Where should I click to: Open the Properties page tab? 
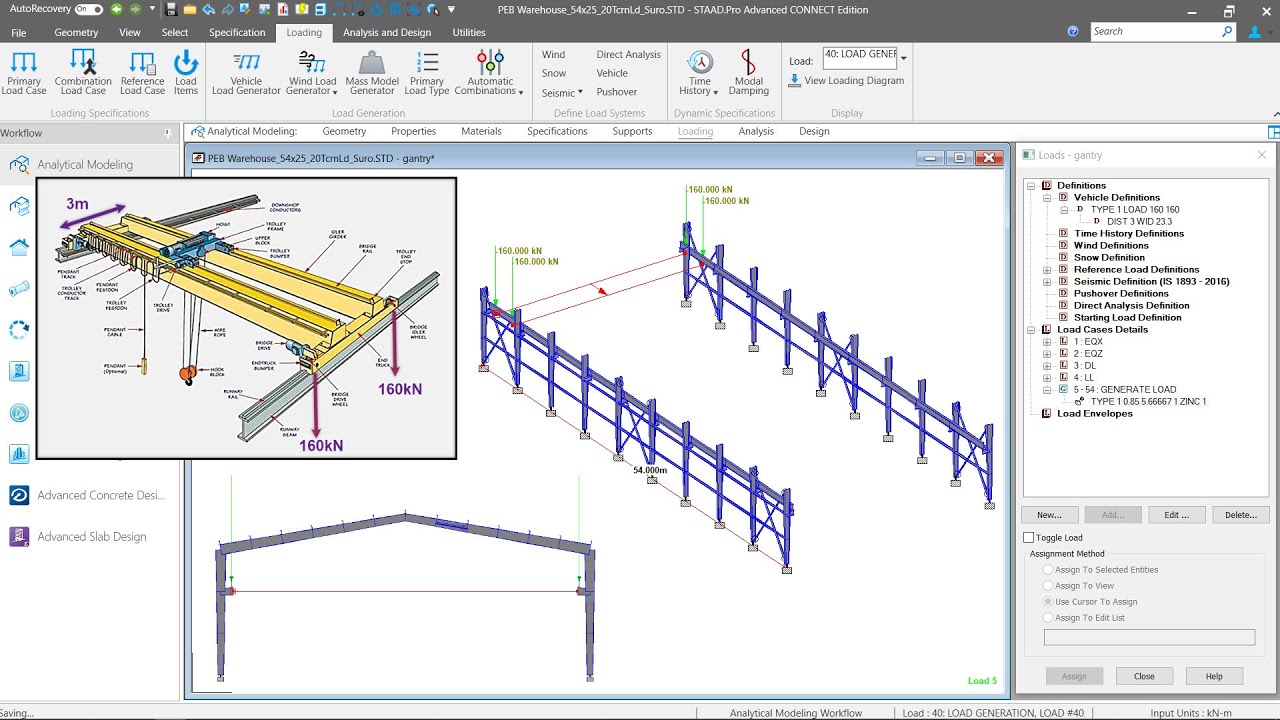coord(414,131)
